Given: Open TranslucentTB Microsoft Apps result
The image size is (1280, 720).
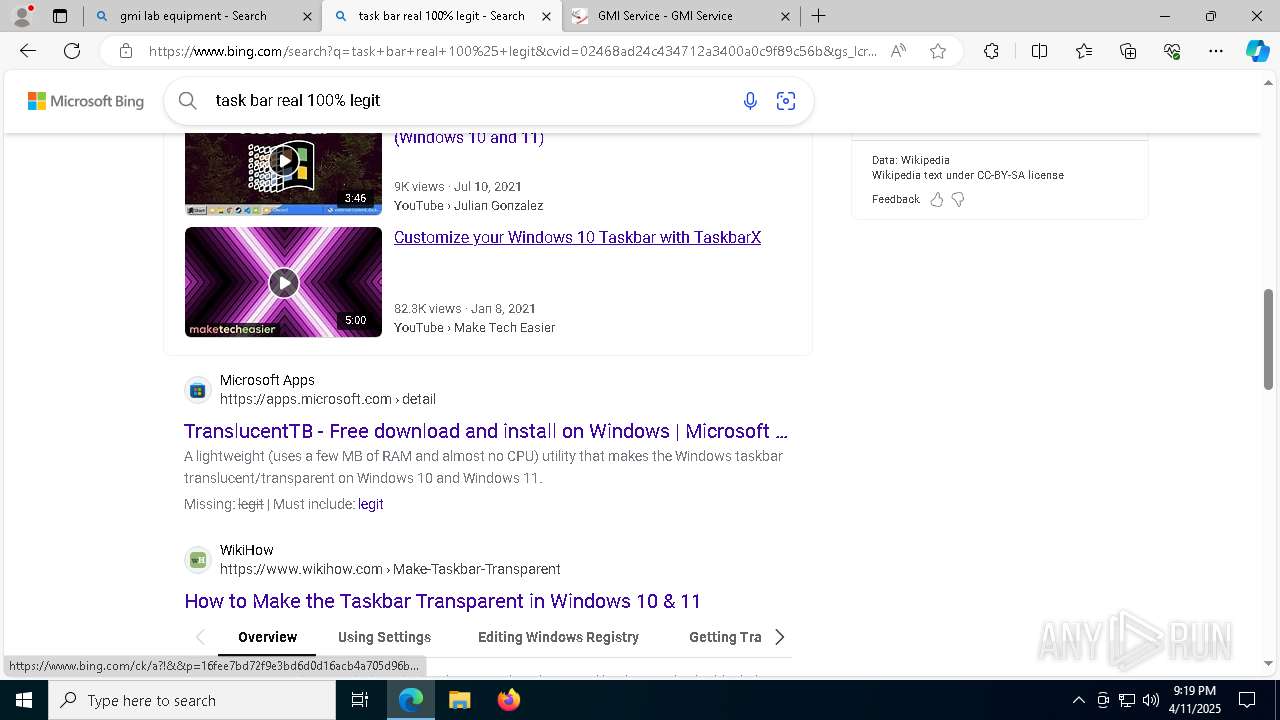Looking at the screenshot, I should point(486,432).
